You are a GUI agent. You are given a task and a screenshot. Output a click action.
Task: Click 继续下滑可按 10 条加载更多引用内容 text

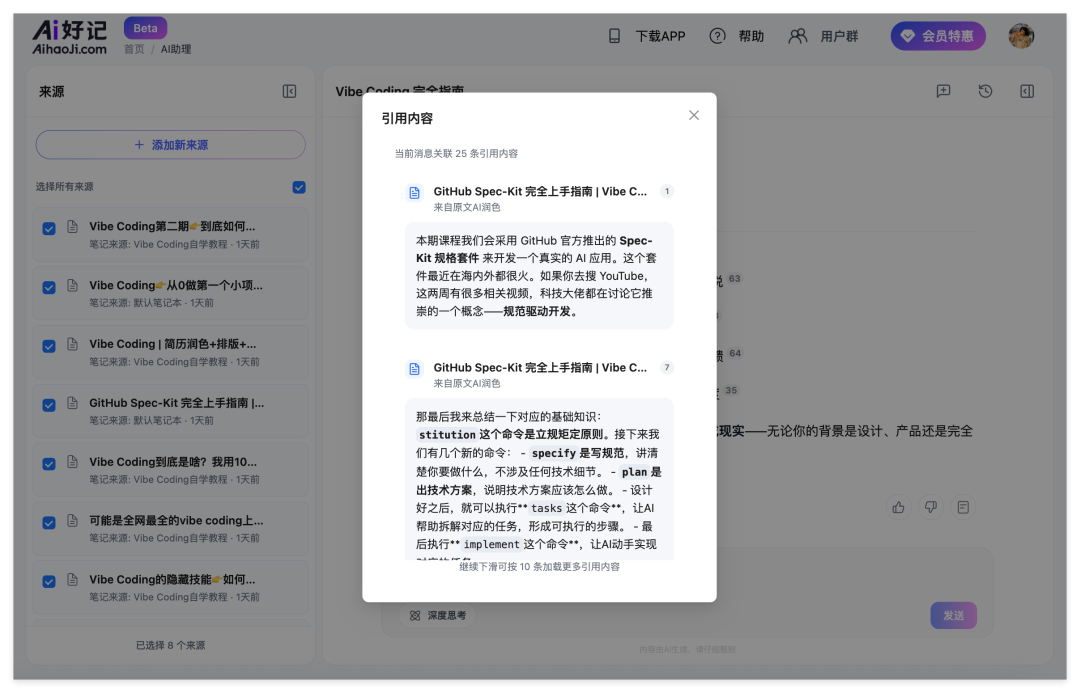tap(539, 567)
